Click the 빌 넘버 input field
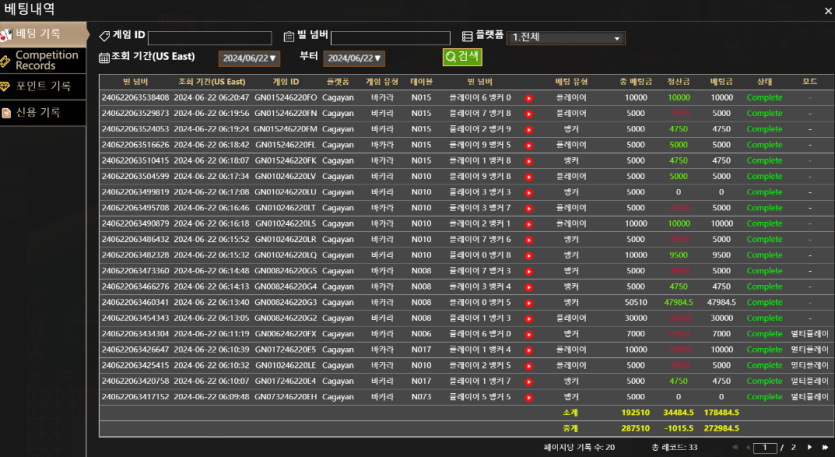Viewport: 835px width, 457px height. pyautogui.click(x=390, y=38)
